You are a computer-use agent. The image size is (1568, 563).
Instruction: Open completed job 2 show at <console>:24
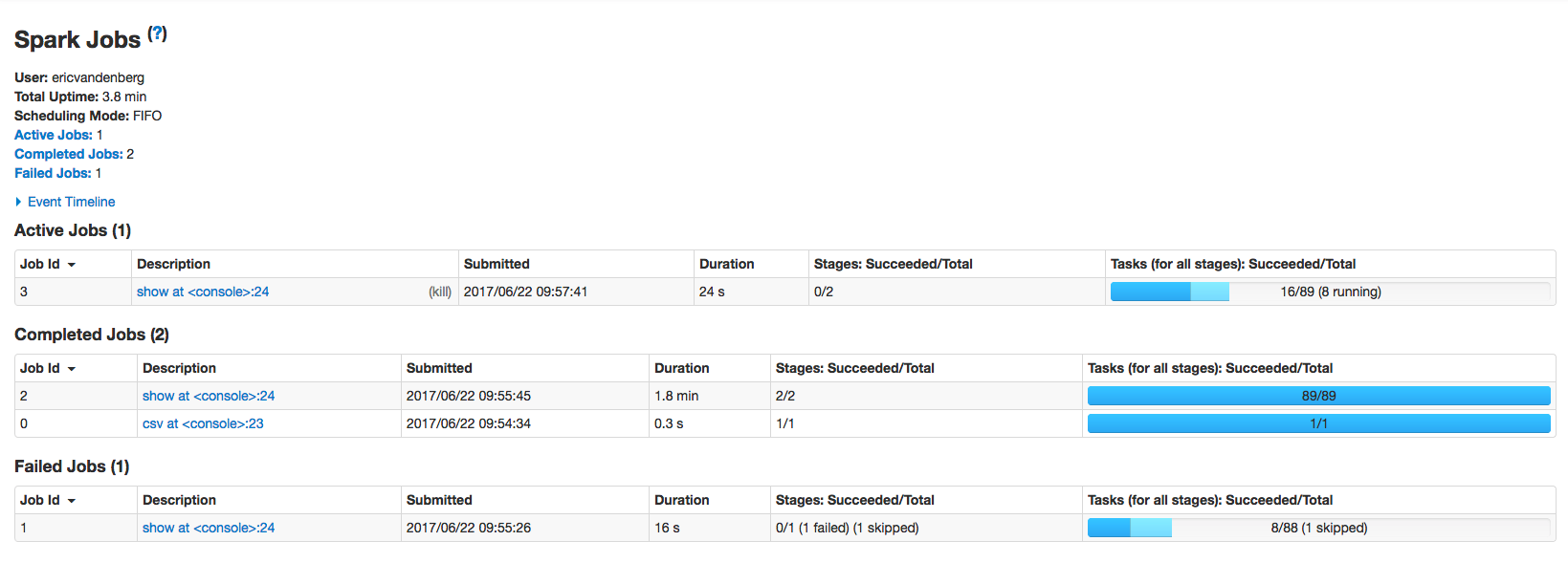coord(209,396)
